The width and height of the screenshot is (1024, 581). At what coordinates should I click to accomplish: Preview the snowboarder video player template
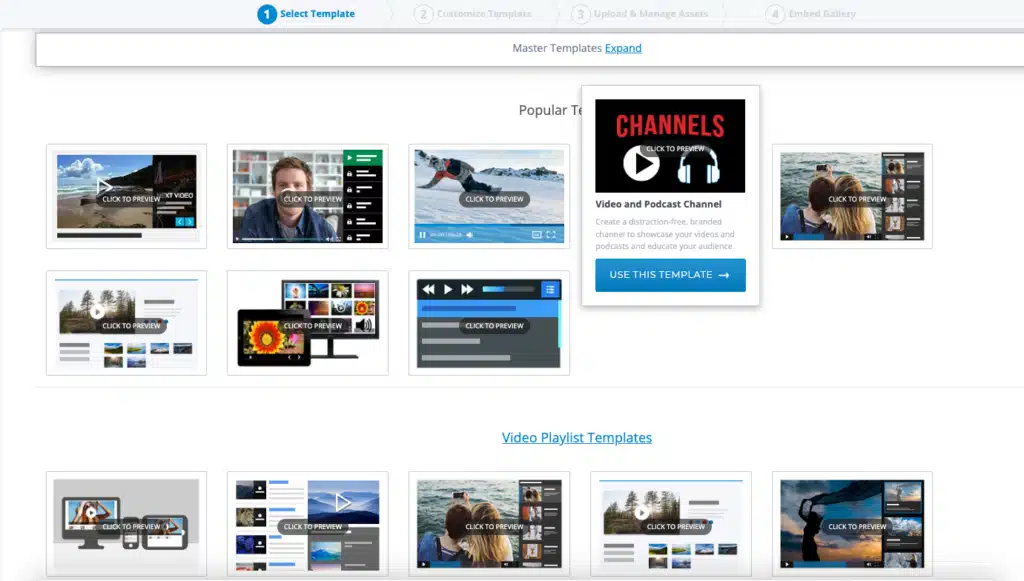click(489, 196)
